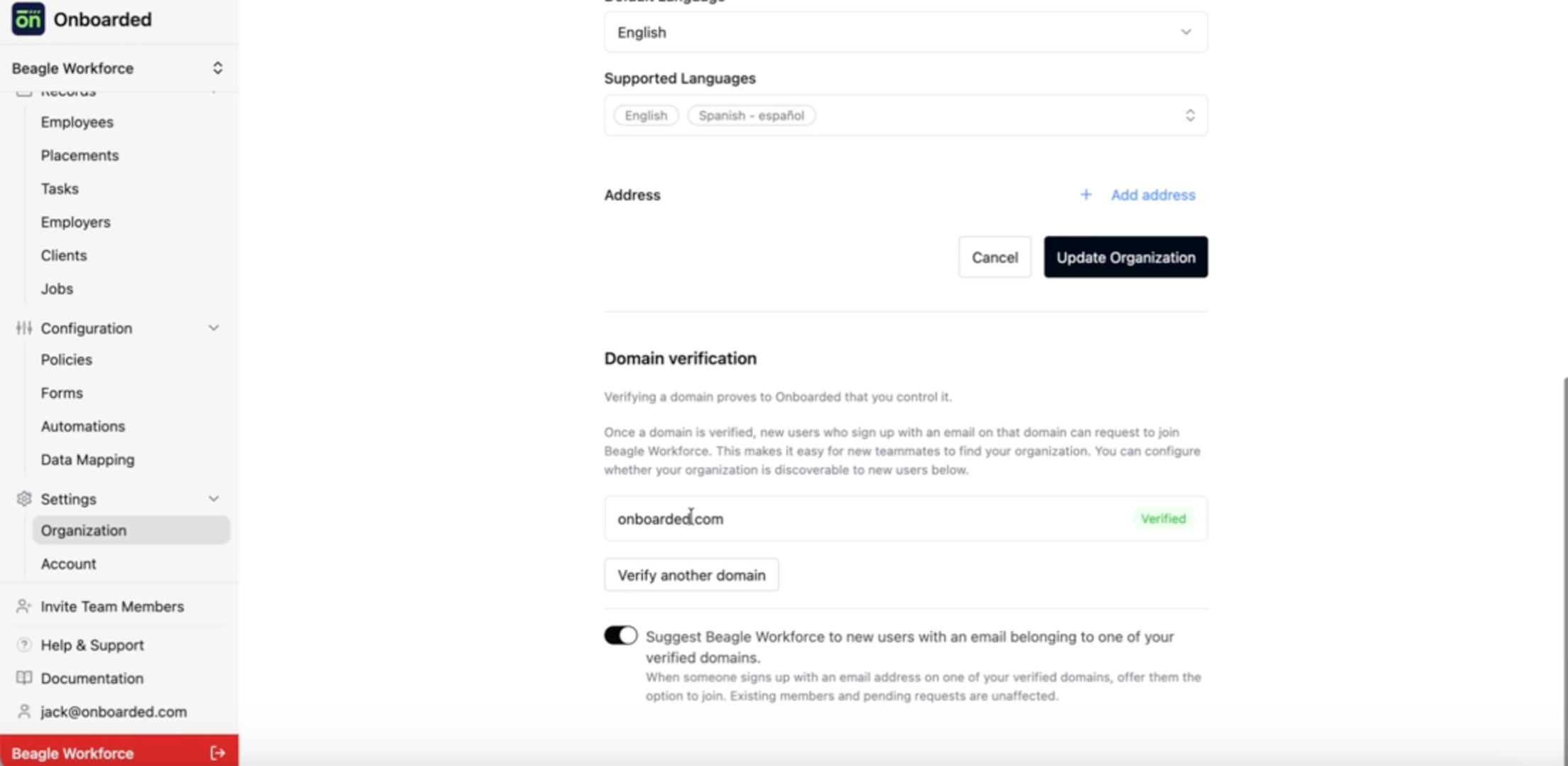Open the Beagle Workforce organization switcher
This screenshot has width=1568, height=766.
[118, 68]
